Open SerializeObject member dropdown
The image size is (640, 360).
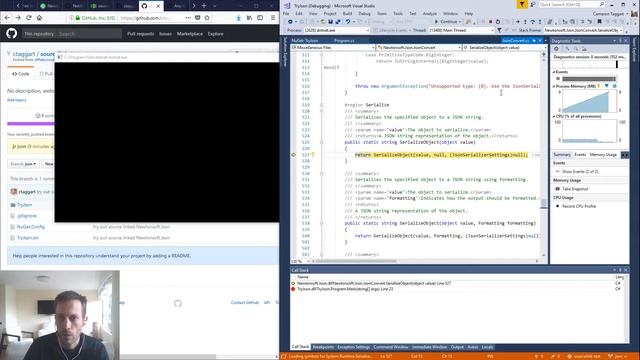[x=504, y=47]
